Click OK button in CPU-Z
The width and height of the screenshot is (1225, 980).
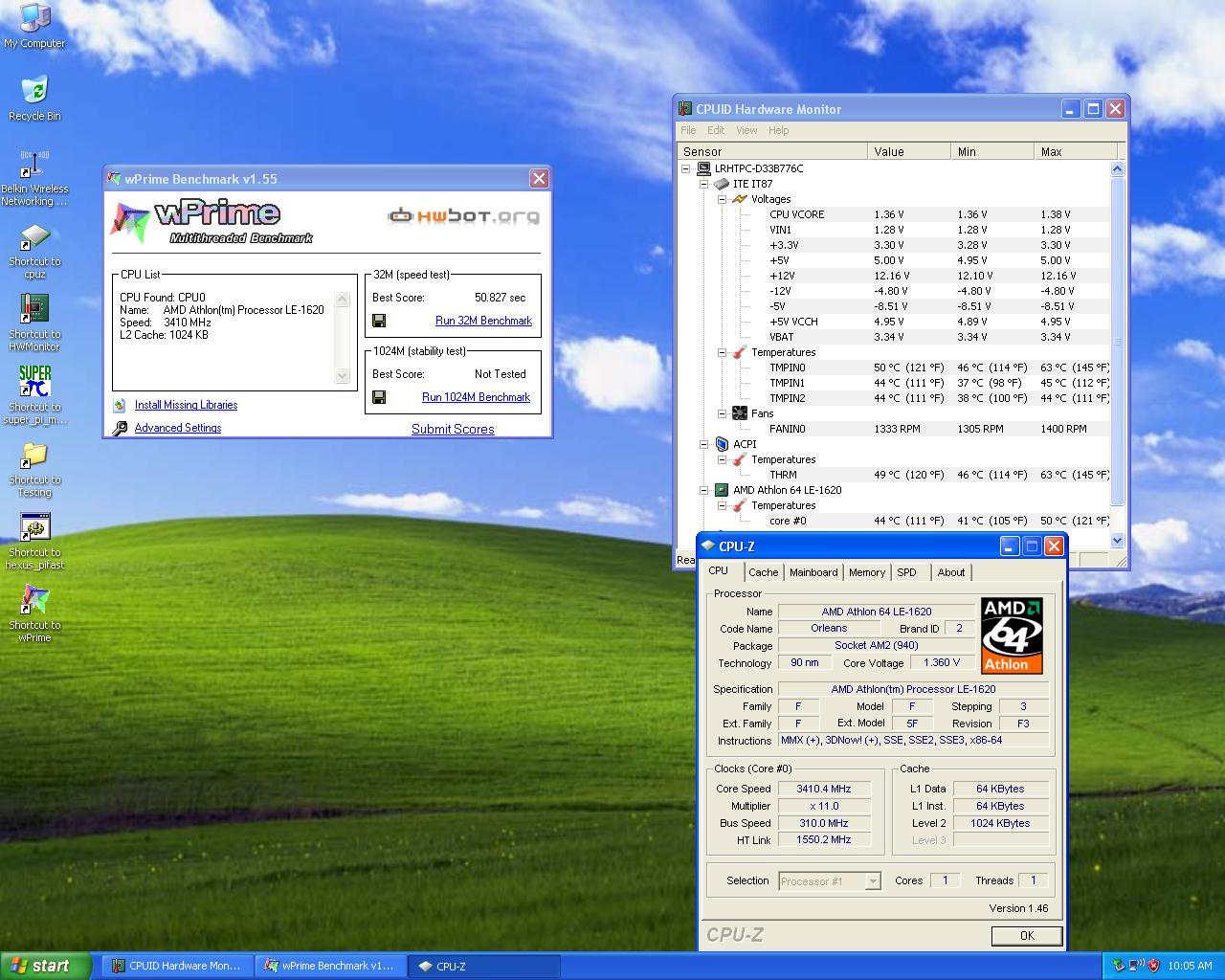click(1027, 936)
